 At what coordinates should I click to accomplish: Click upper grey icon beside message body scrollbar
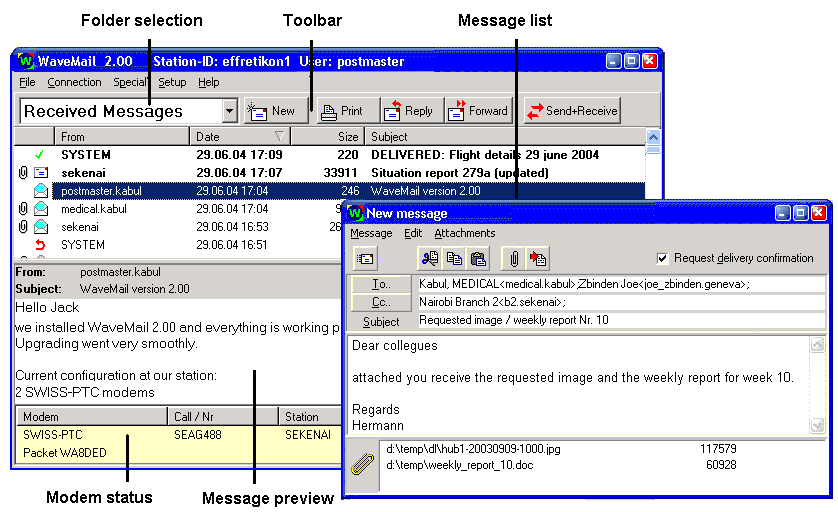pos(817,345)
